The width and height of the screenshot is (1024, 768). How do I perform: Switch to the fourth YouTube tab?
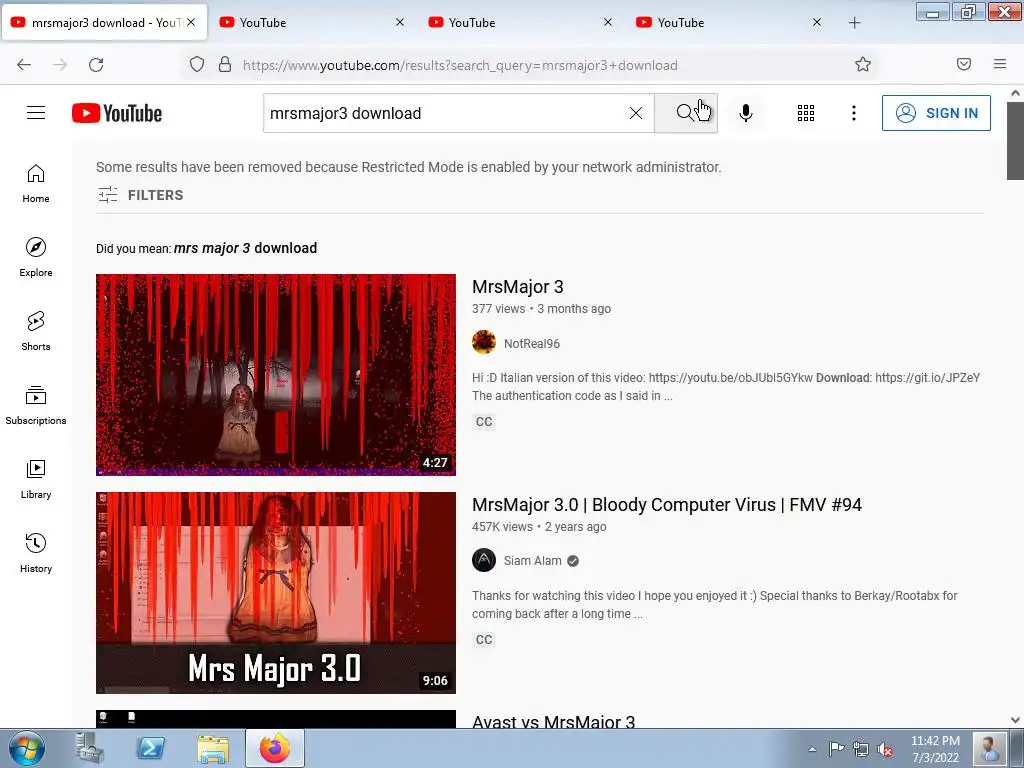click(x=730, y=23)
